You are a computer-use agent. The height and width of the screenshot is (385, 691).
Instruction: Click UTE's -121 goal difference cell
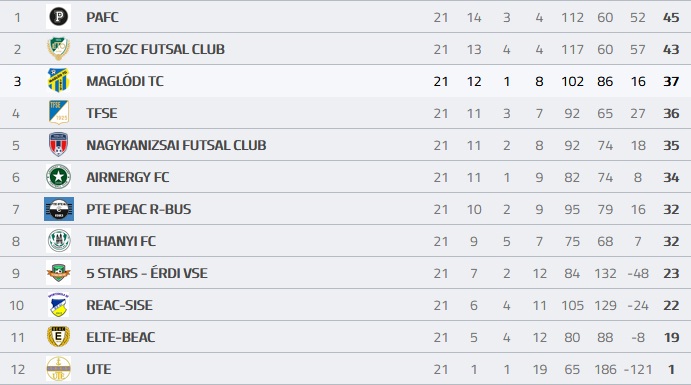pos(638,370)
